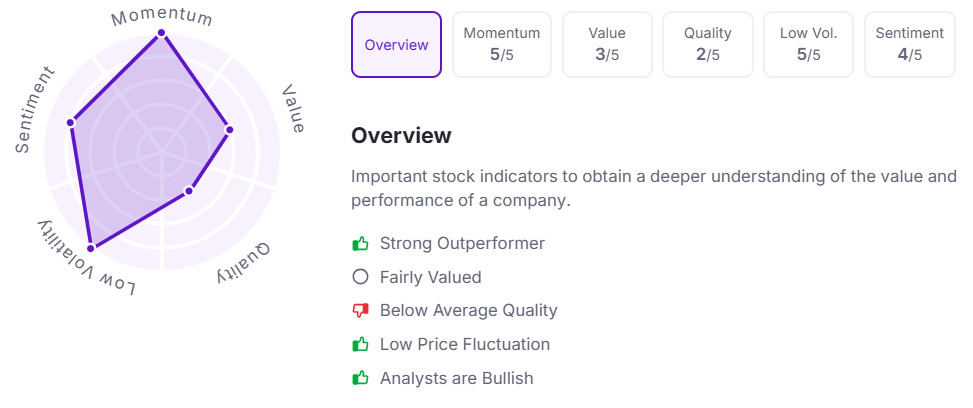The image size is (973, 408).
Task: Click the thumbs-up beside Analysts are Bullish
Action: coord(361,378)
